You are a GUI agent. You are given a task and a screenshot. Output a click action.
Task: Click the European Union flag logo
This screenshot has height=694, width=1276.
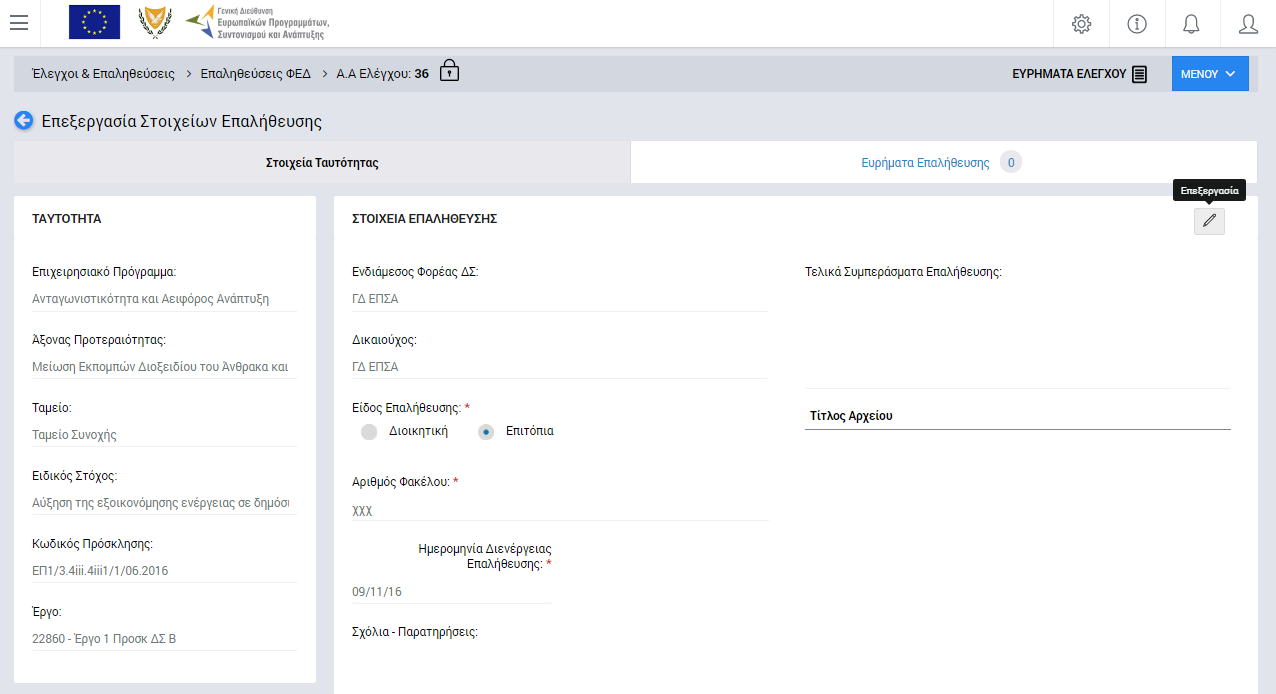[x=94, y=22]
